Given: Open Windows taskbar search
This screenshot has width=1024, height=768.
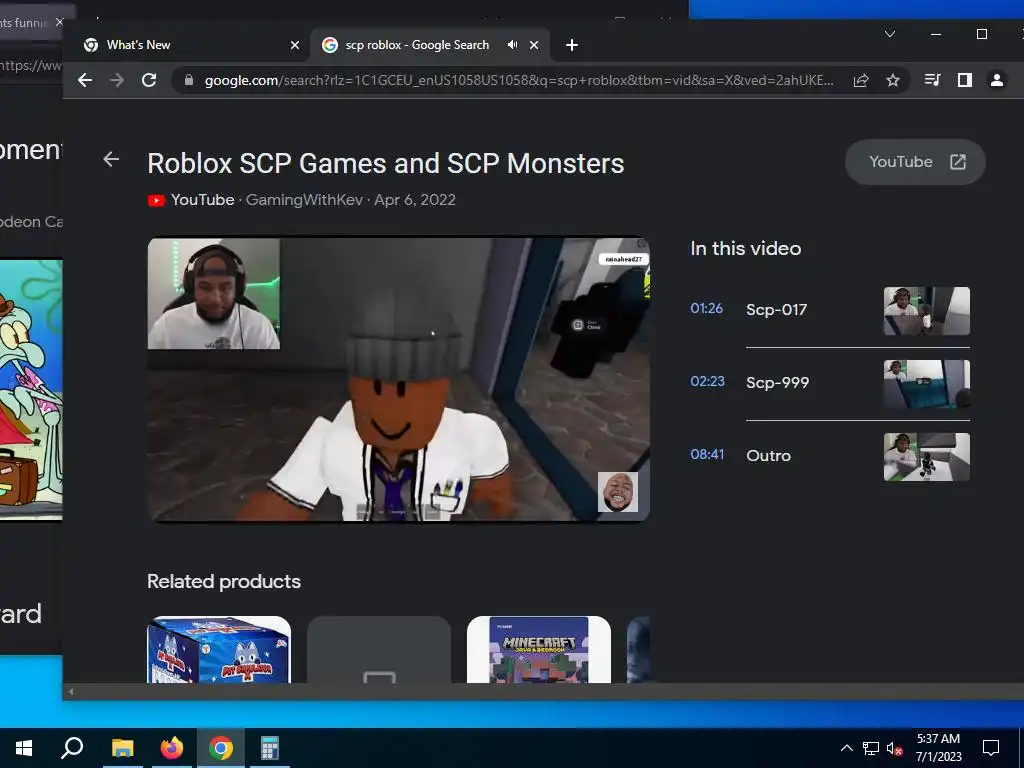Looking at the screenshot, I should (72, 748).
